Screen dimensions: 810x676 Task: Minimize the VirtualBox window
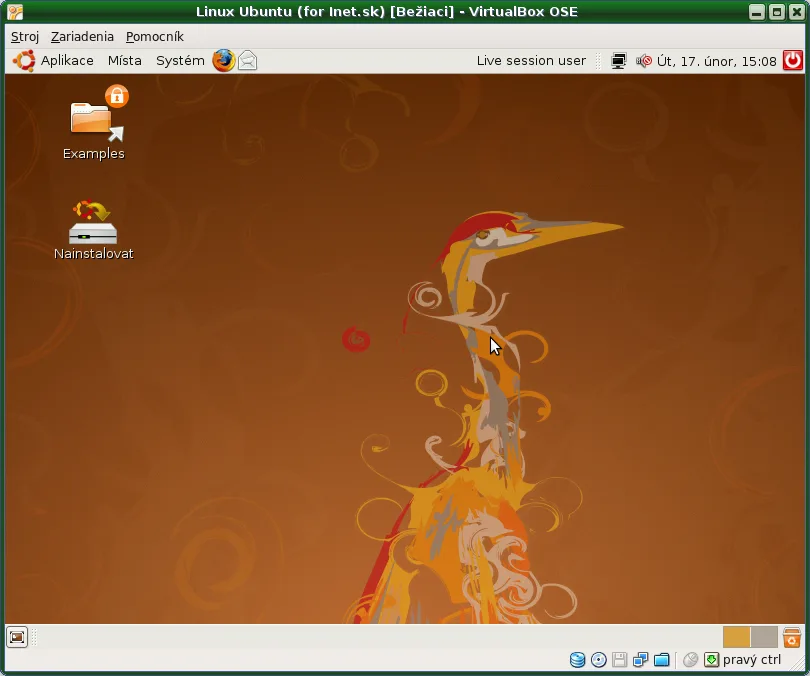tap(757, 11)
